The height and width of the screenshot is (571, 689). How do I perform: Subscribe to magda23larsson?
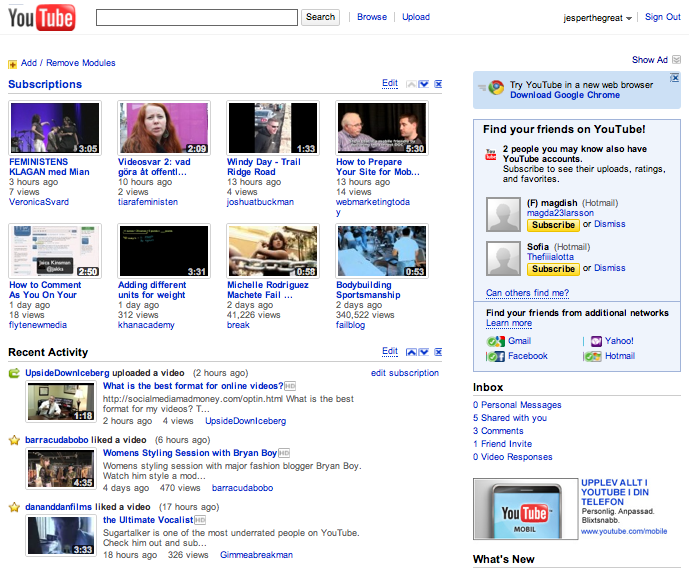pyautogui.click(x=553, y=225)
